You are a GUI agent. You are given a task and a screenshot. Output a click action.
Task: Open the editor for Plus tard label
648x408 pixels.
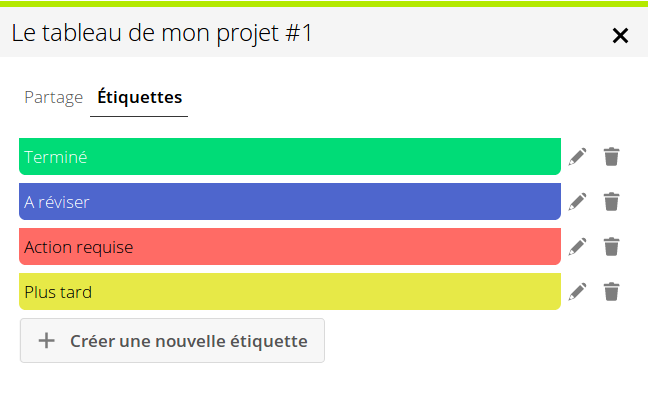[577, 292]
